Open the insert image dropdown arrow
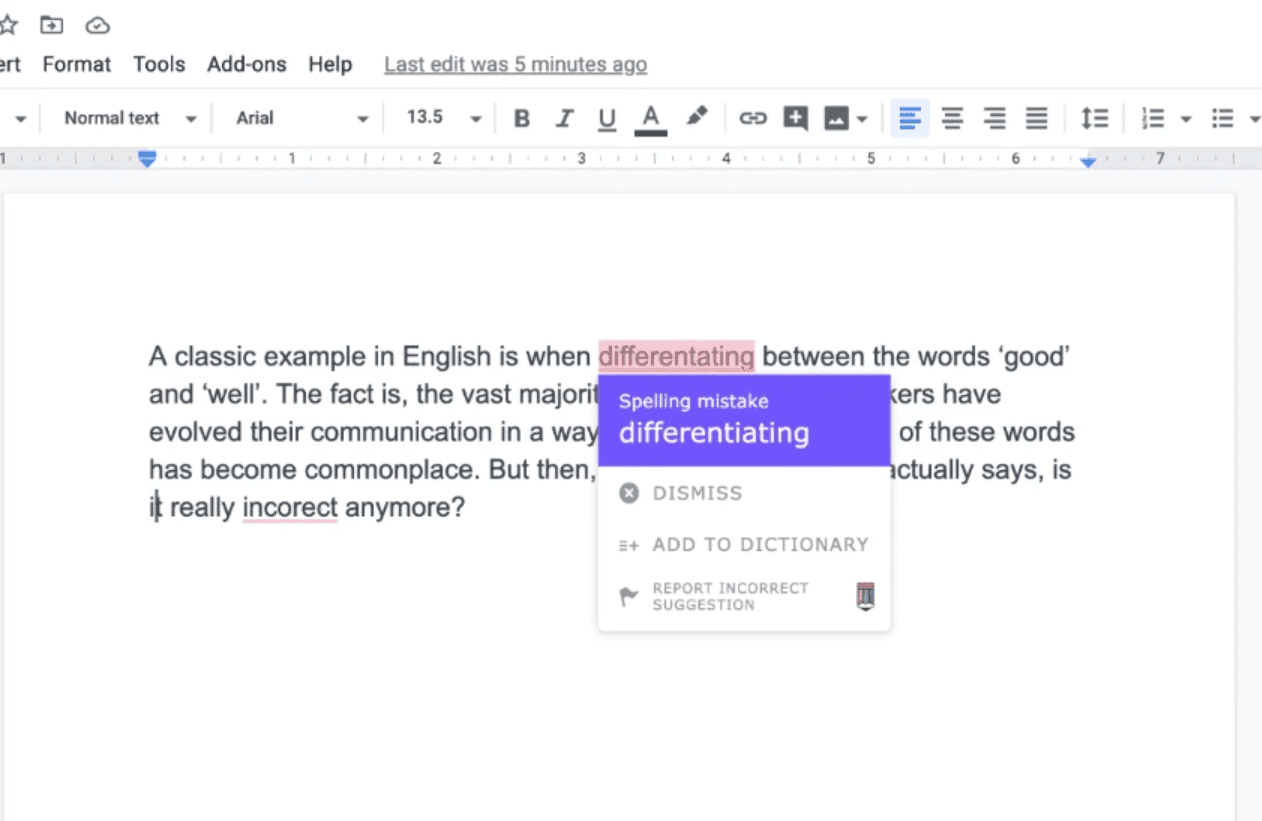1262x821 pixels. point(861,120)
